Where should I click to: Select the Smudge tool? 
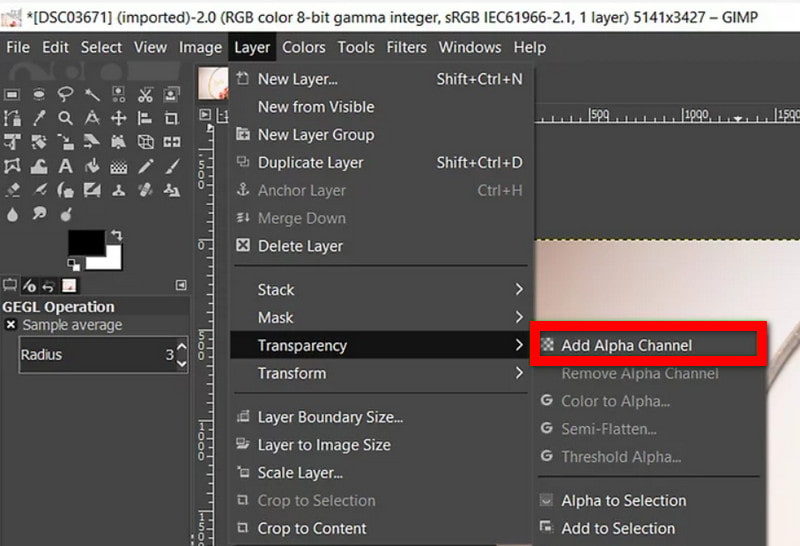click(39, 214)
